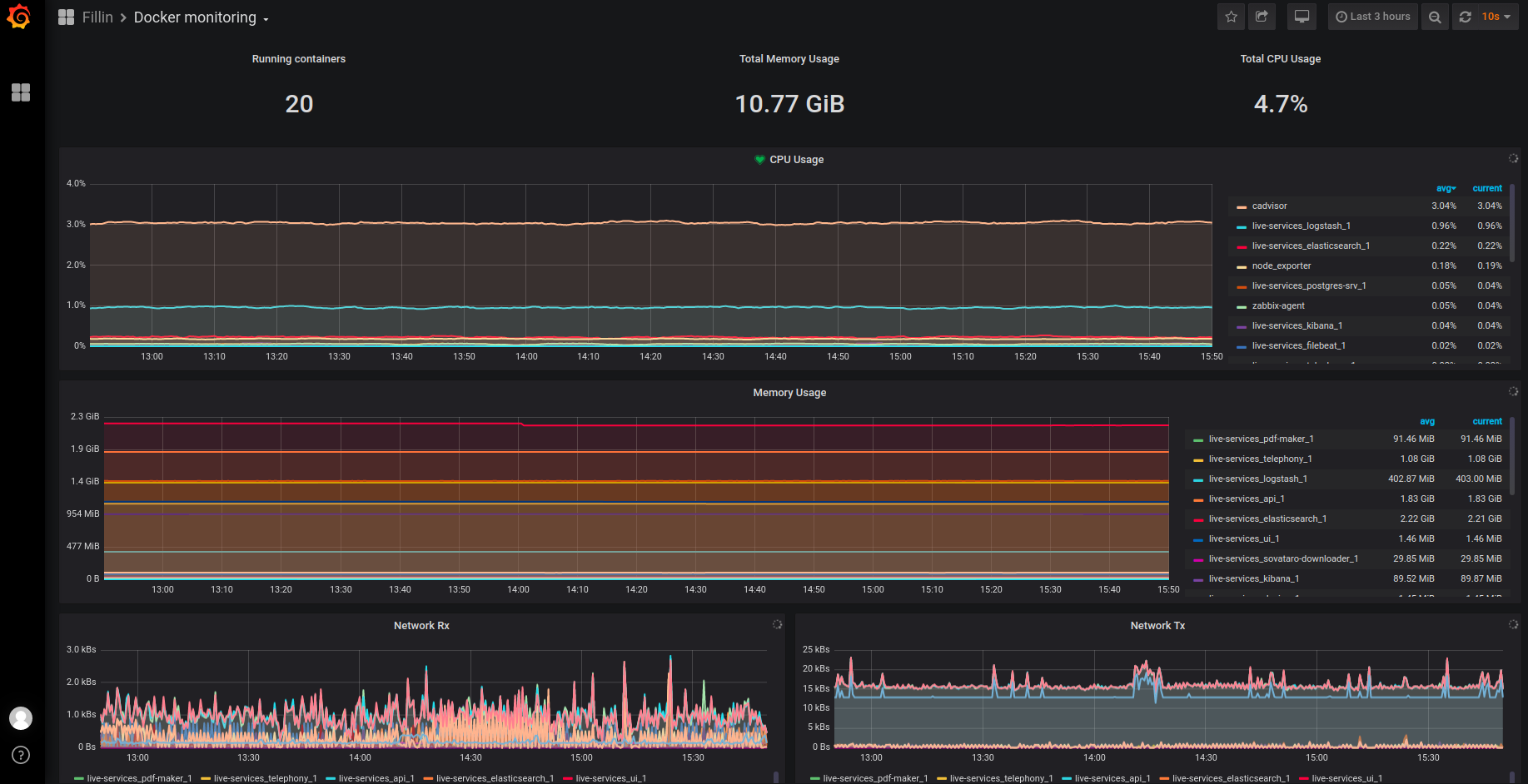This screenshot has width=1528, height=784.
Task: Open the Total CPU Usage panel title
Action: (x=1281, y=59)
